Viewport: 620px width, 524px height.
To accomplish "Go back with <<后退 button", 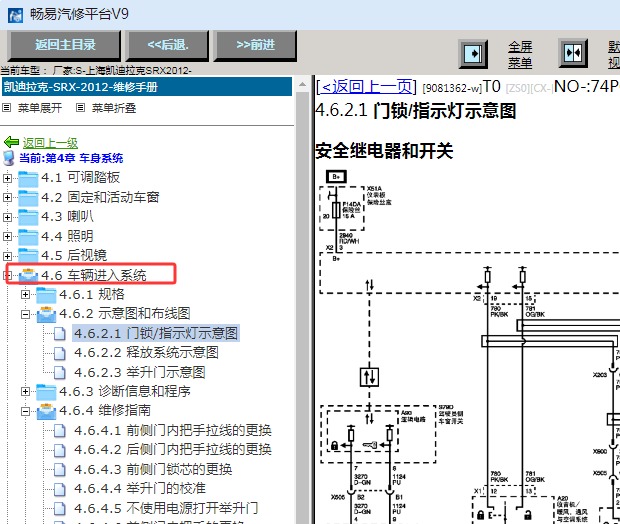I will point(167,45).
